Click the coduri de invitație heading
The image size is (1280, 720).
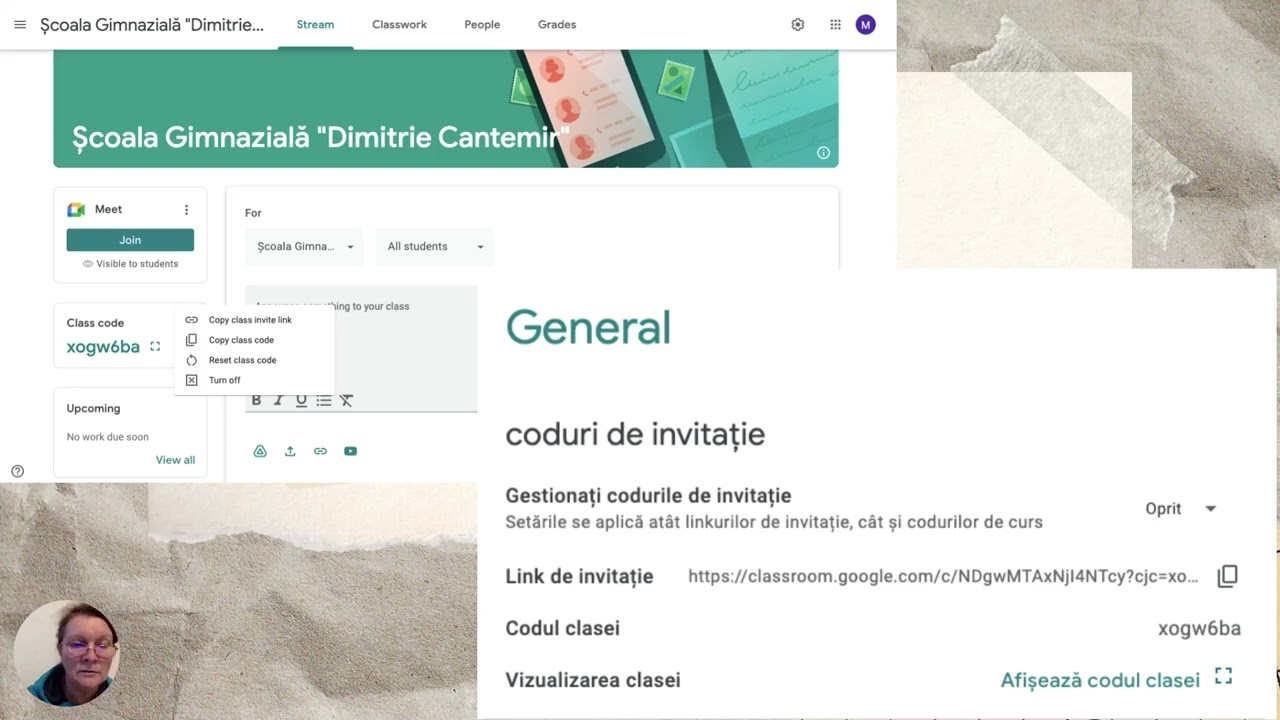tap(635, 434)
